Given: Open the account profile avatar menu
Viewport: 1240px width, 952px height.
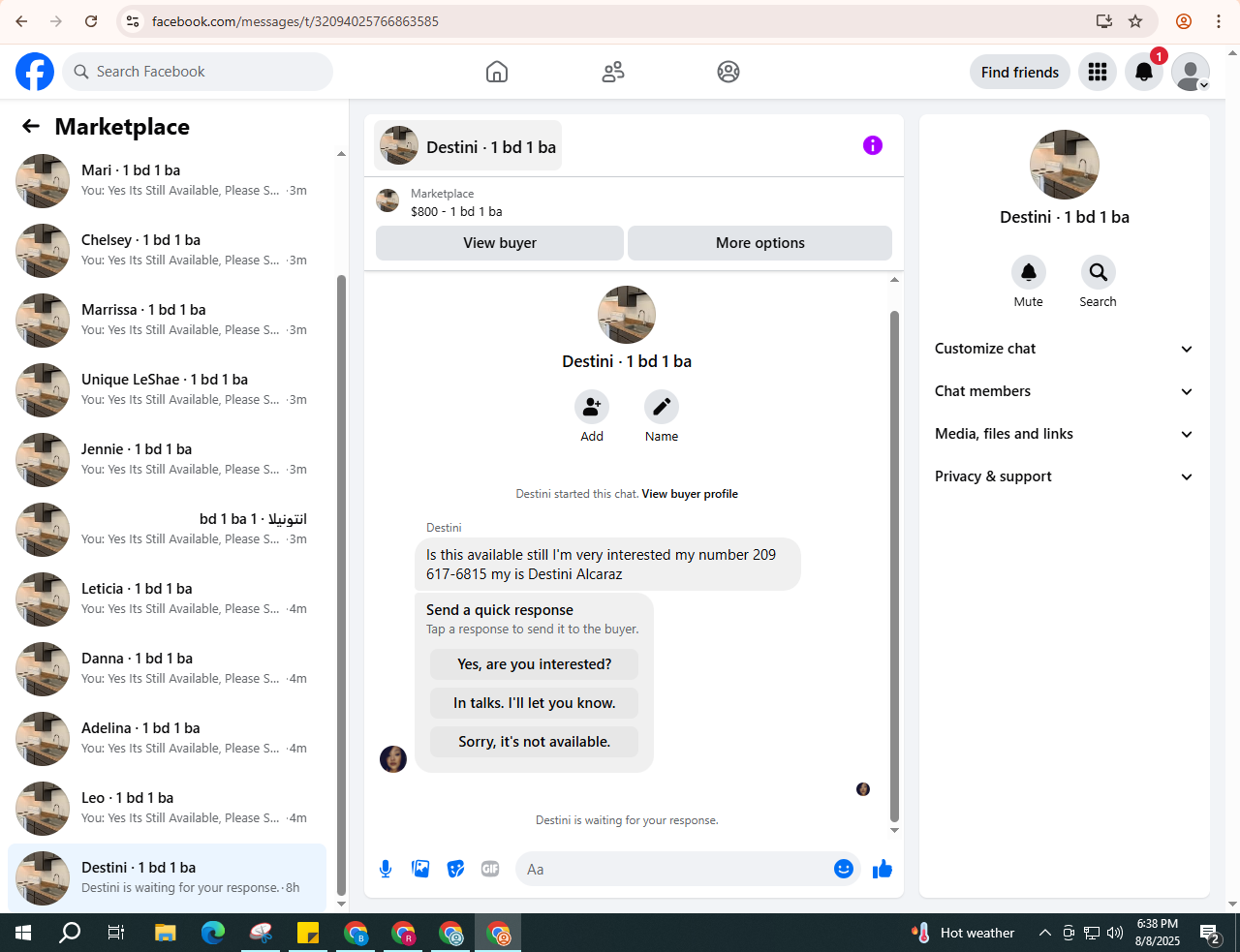Looking at the screenshot, I should pyautogui.click(x=1191, y=72).
